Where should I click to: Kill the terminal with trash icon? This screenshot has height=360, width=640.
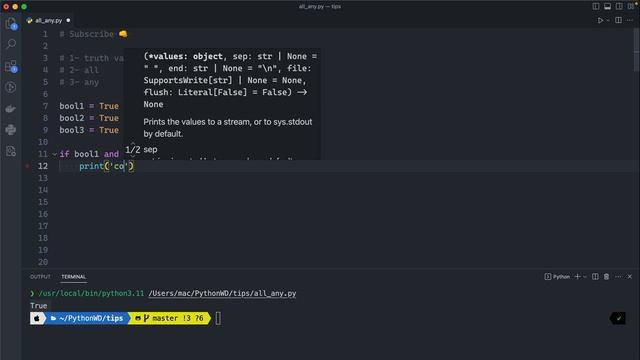607,277
